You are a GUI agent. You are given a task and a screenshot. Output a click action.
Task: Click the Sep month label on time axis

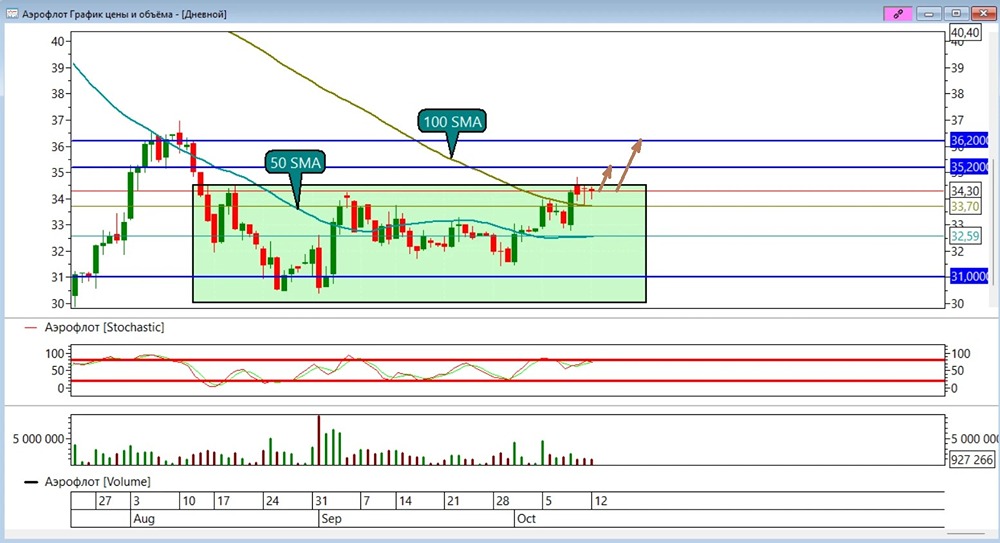coord(331,519)
